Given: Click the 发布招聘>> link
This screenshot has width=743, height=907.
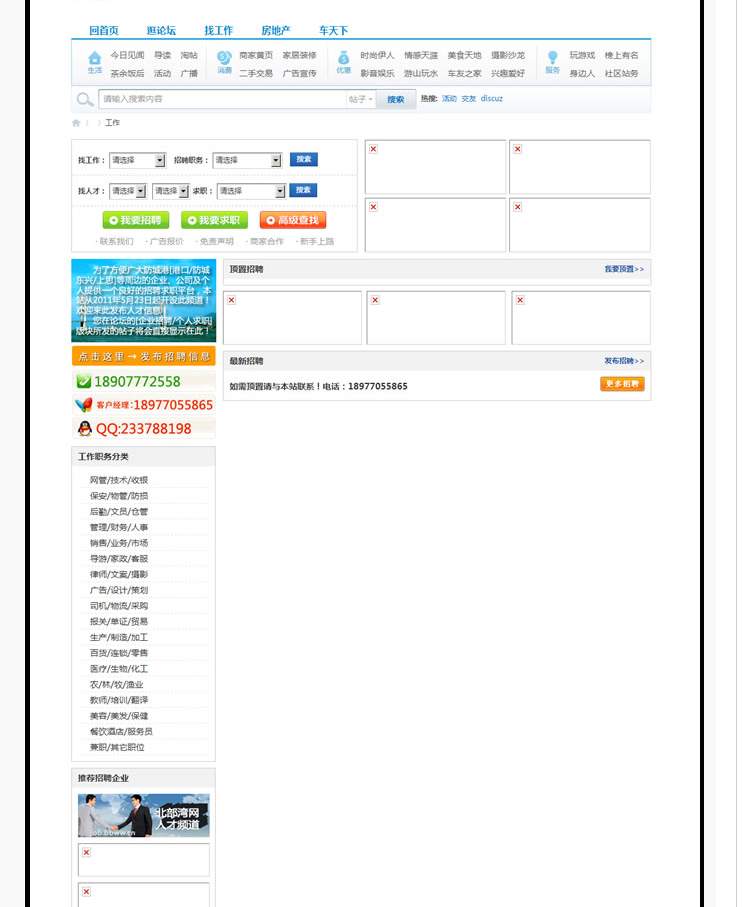Looking at the screenshot, I should (624, 361).
